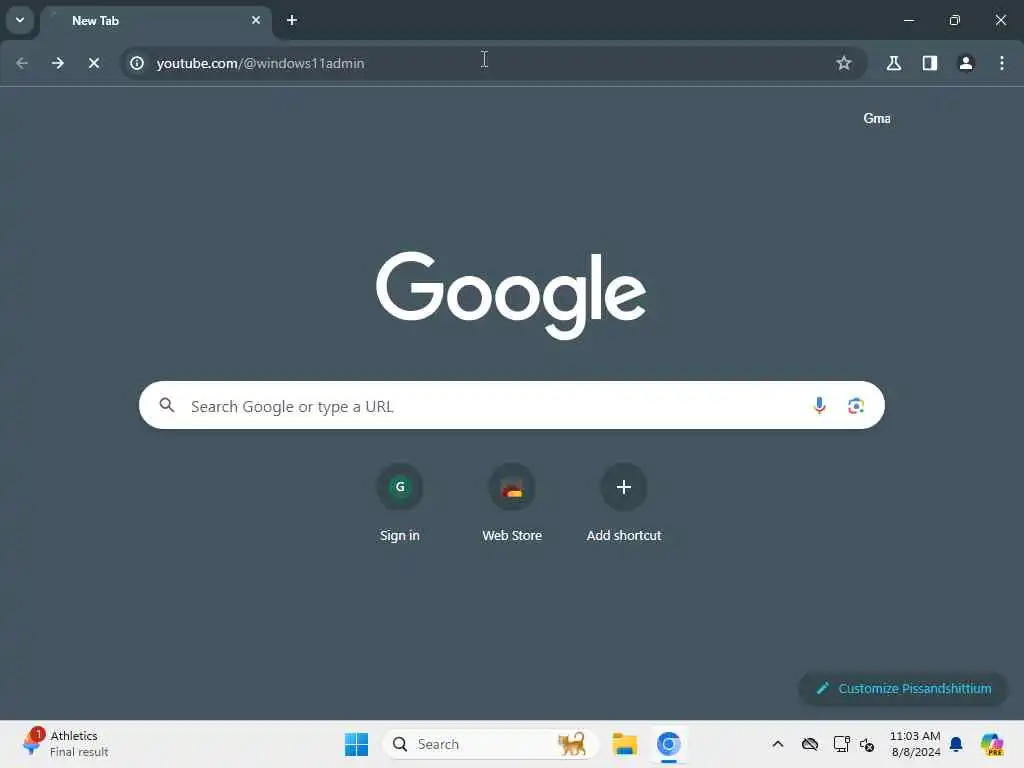This screenshot has width=1024, height=768.
Task: Open the Windows Start menu
Action: coord(356,744)
